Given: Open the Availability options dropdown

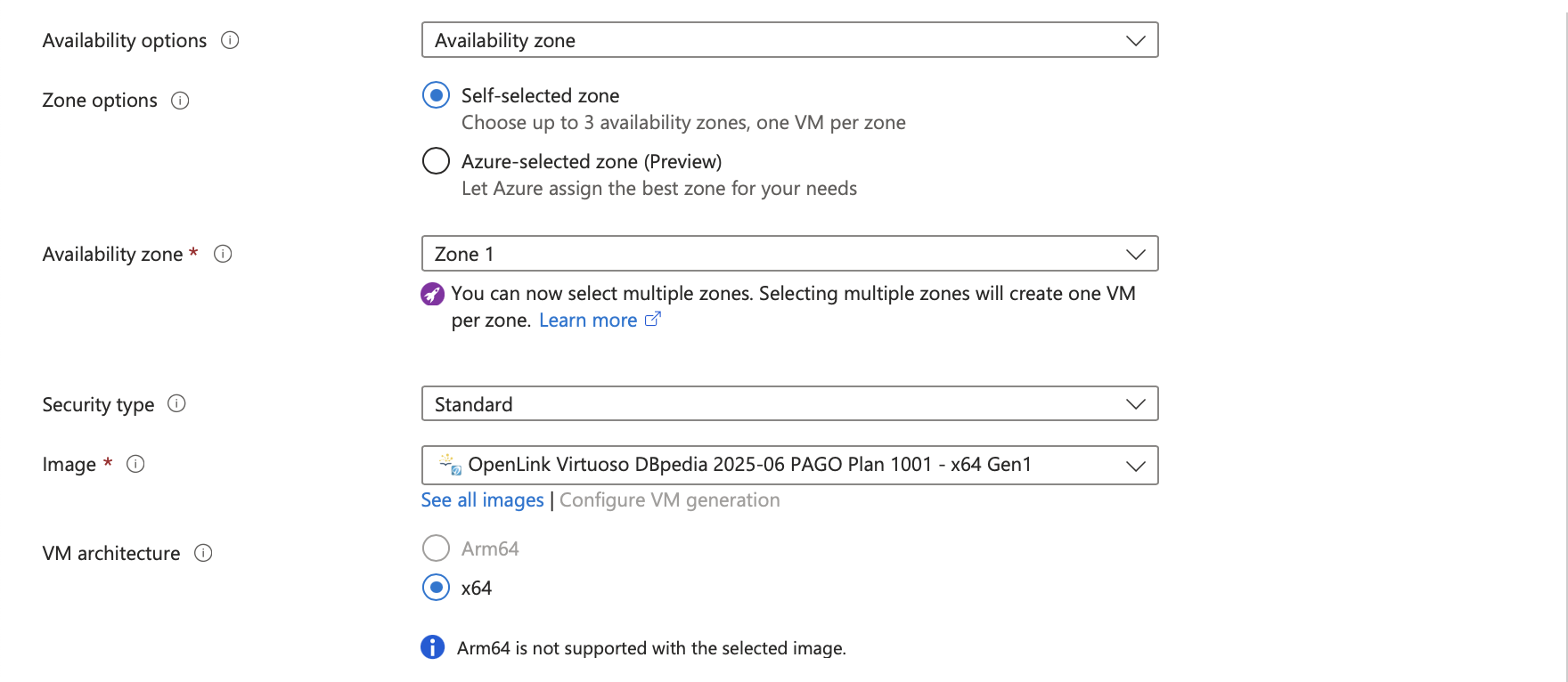Looking at the screenshot, I should [x=789, y=40].
